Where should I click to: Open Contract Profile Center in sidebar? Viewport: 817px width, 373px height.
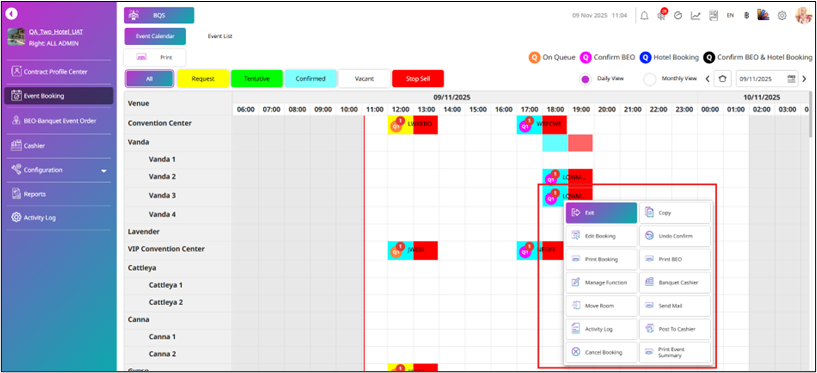pos(58,72)
